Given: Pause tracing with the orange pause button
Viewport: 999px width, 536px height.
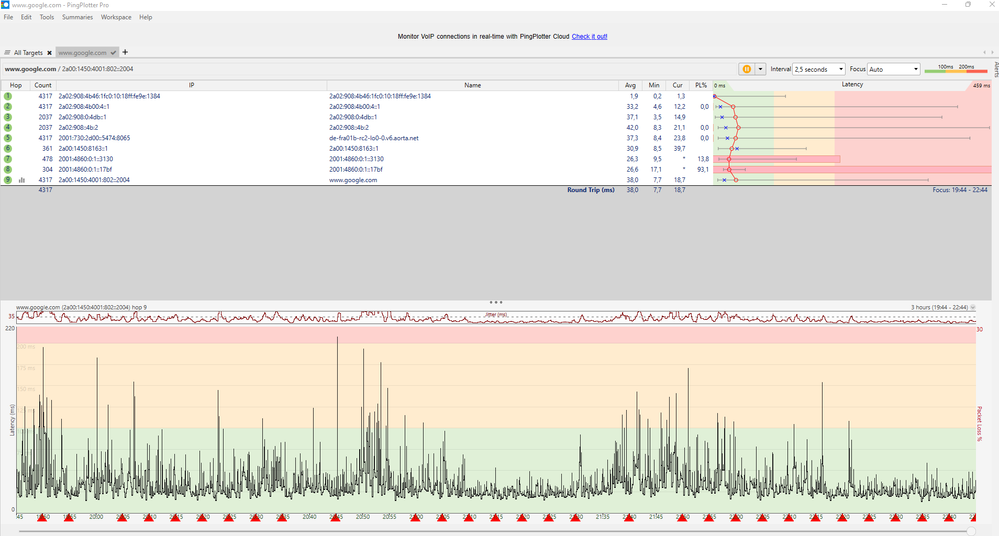Looking at the screenshot, I should tap(747, 69).
